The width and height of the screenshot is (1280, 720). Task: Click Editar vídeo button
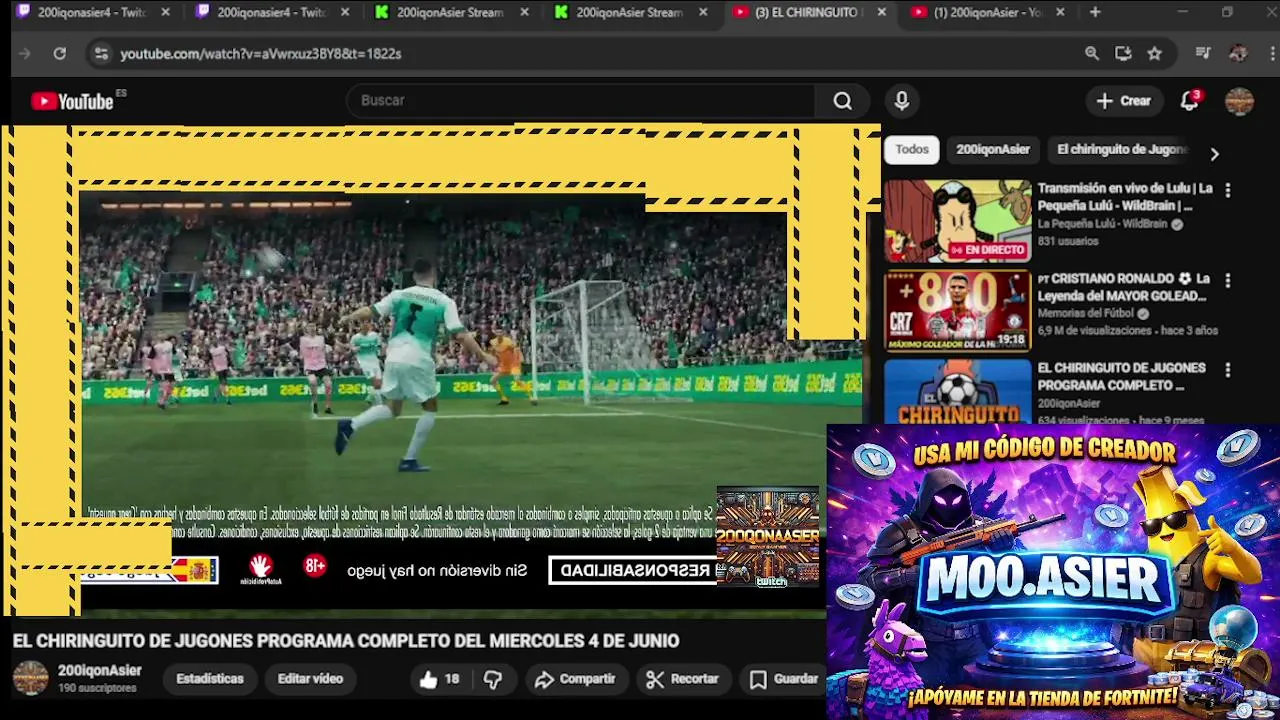[x=310, y=679]
